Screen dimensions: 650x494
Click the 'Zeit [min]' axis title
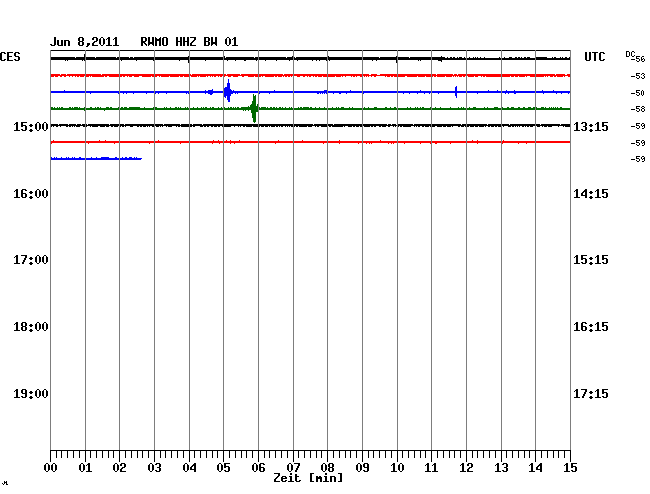pos(308,478)
